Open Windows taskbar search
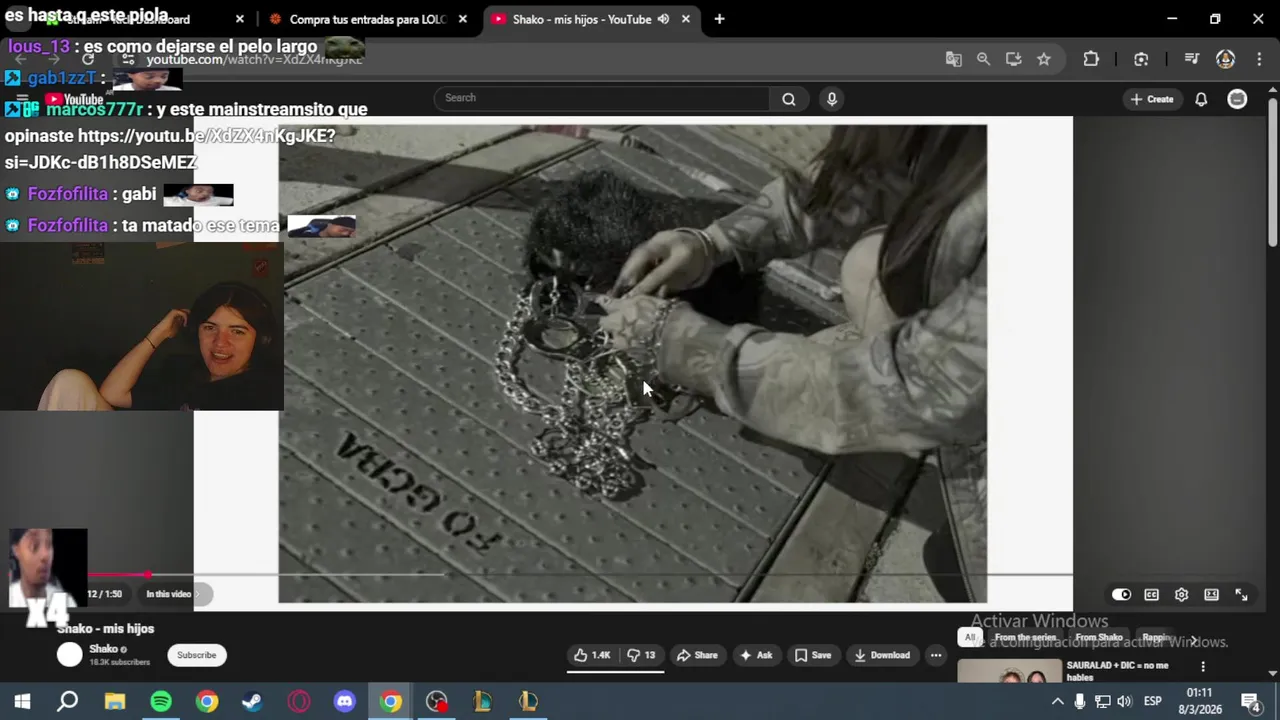The image size is (1280, 720). tap(68, 701)
